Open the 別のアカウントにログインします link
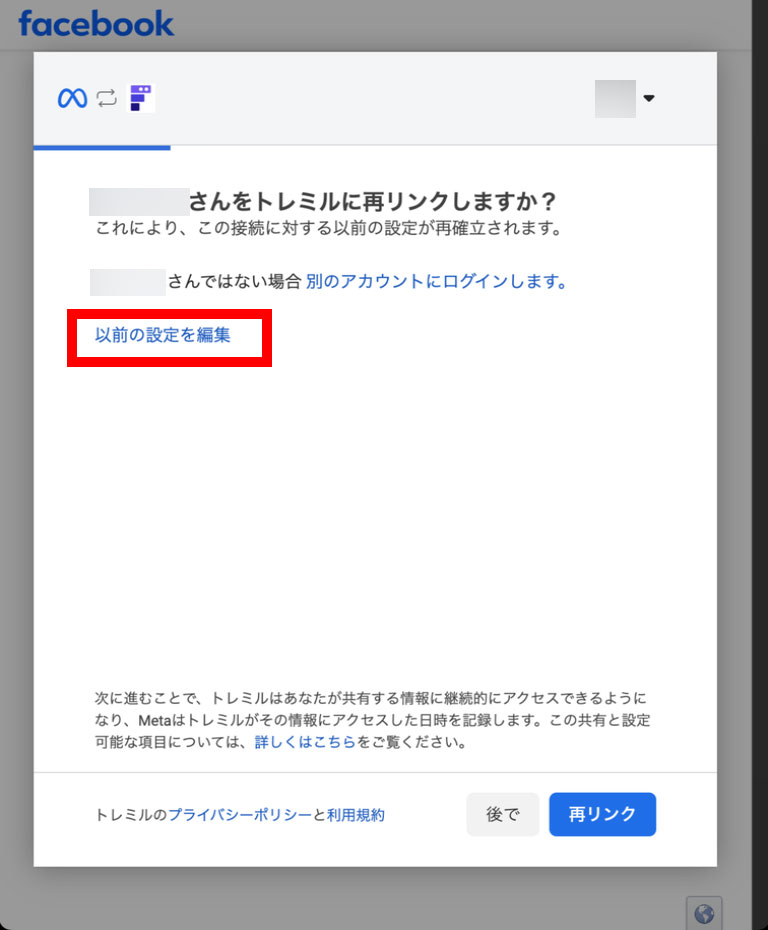 [437, 282]
